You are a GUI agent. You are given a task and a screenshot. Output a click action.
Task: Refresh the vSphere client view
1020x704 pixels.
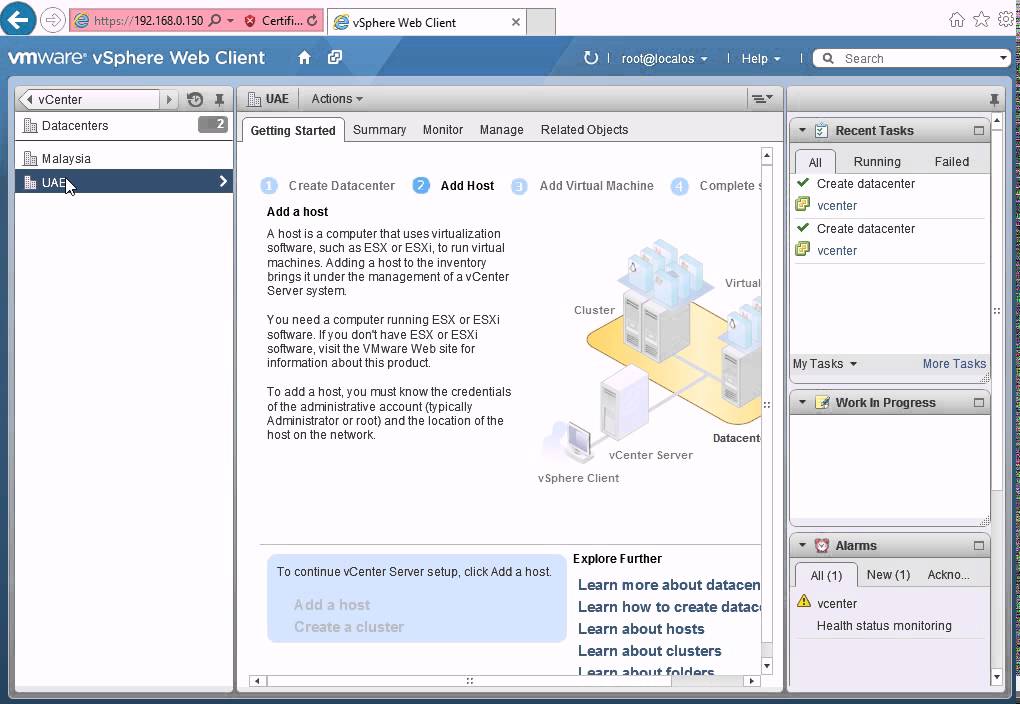[x=590, y=58]
